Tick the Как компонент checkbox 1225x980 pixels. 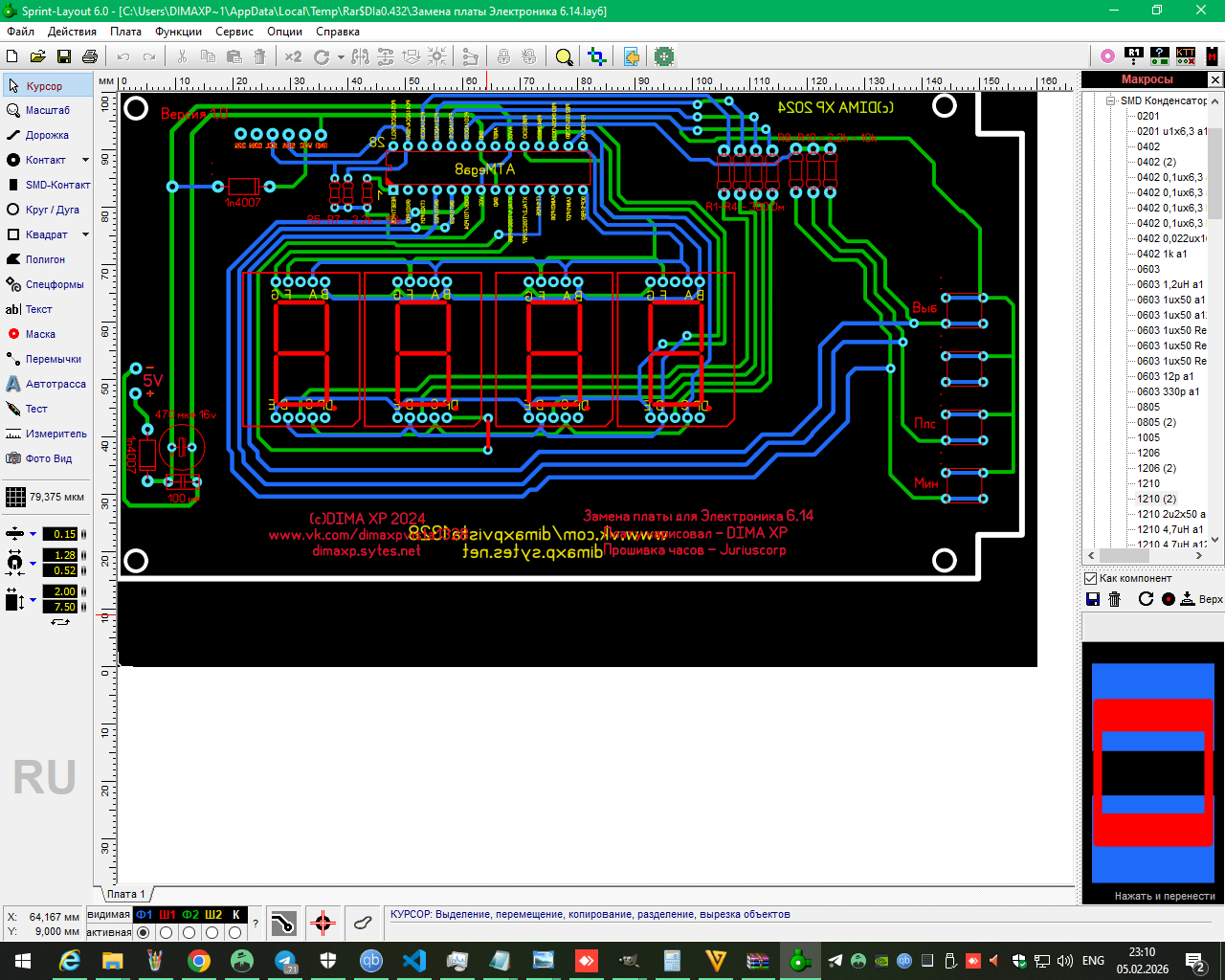1090,578
